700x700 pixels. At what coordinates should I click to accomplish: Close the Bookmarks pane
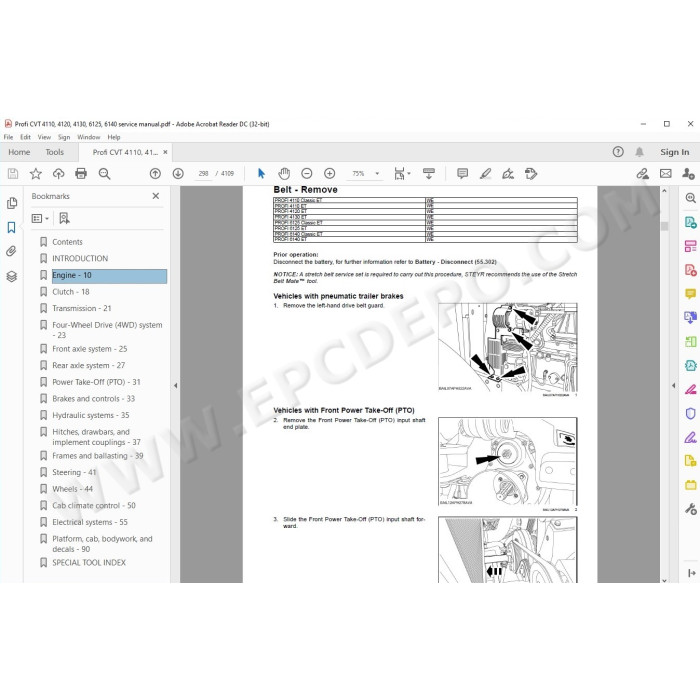156,196
